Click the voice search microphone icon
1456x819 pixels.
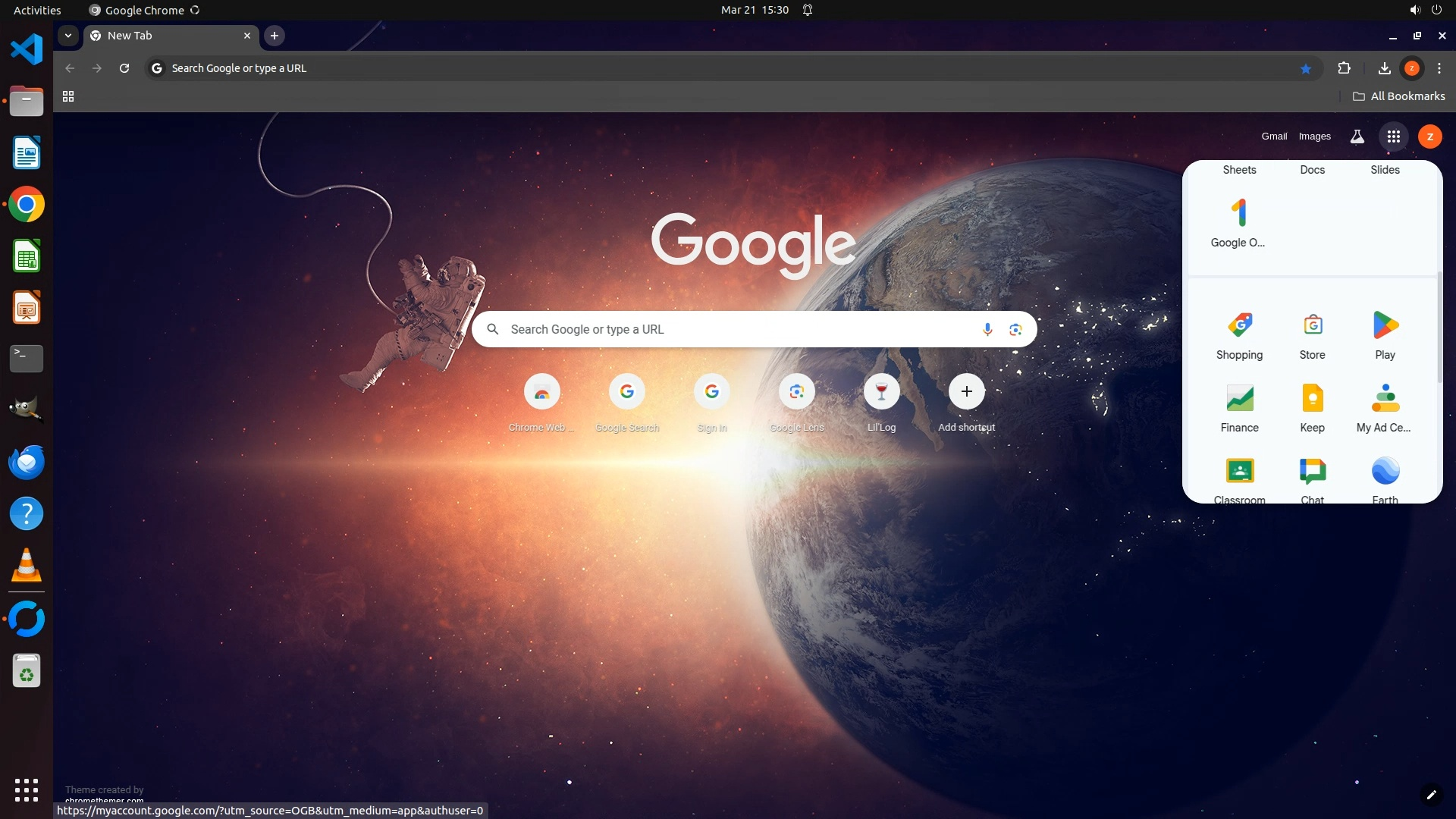[987, 329]
